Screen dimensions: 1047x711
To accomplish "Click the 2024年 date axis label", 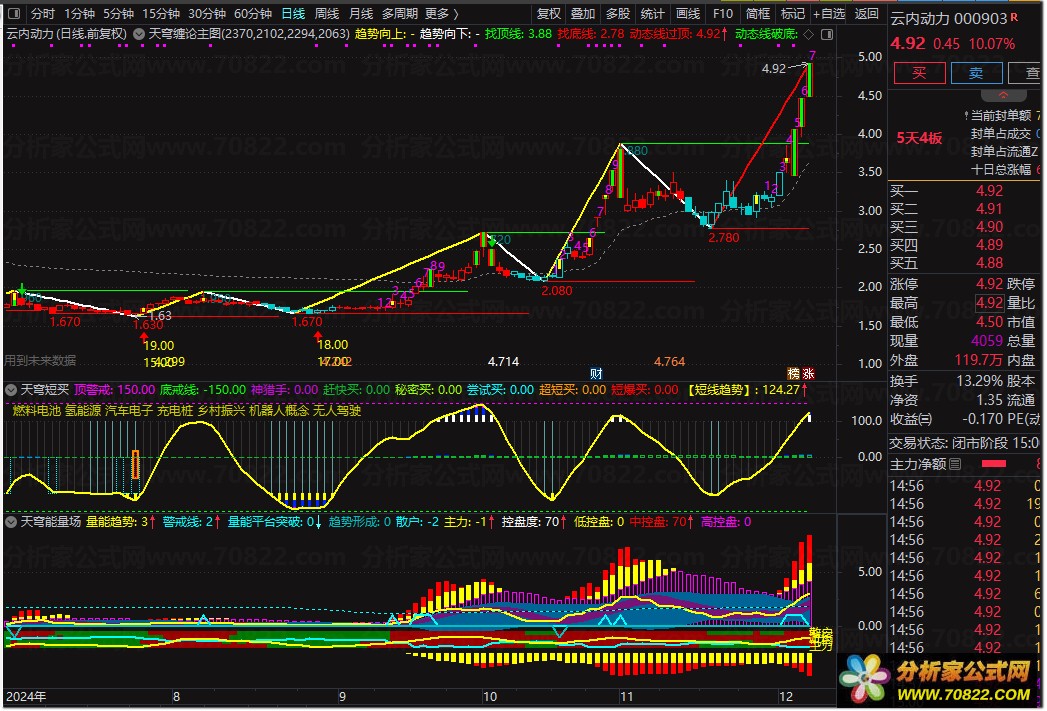I will [x=26, y=696].
